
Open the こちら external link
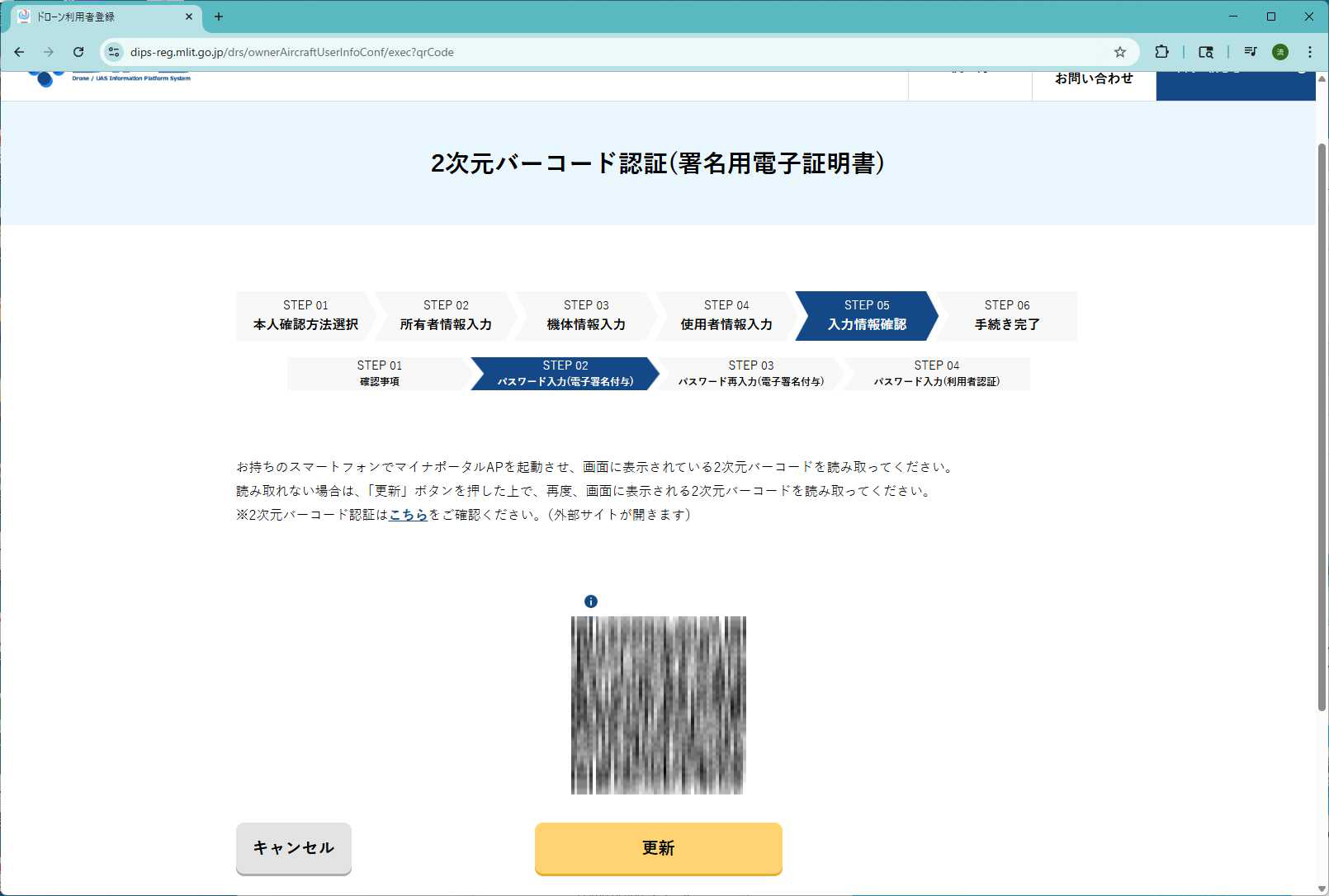pos(409,515)
